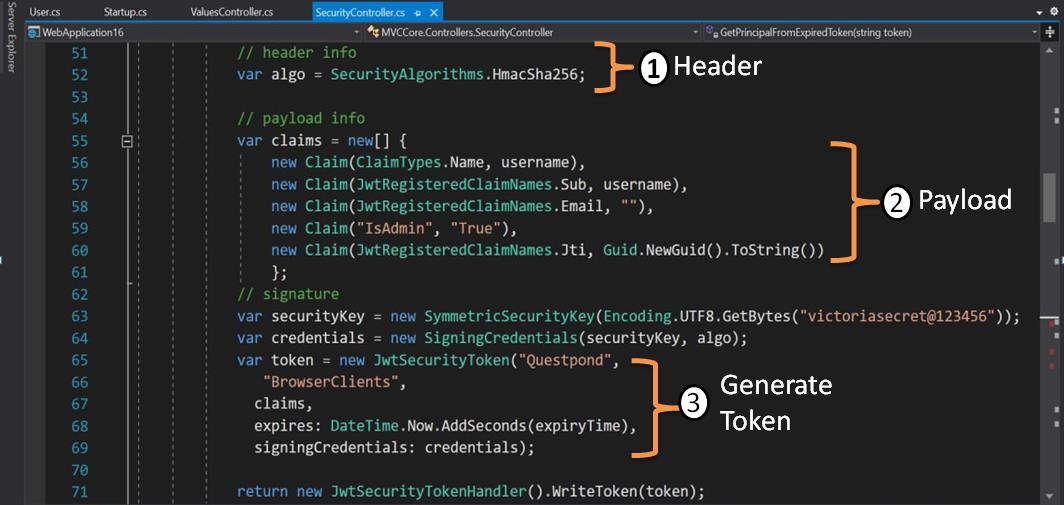Viewport: 1064px width, 505px height.
Task: Open the GetPrincipalFromExpiredToken member dropdown
Action: click(1034, 33)
